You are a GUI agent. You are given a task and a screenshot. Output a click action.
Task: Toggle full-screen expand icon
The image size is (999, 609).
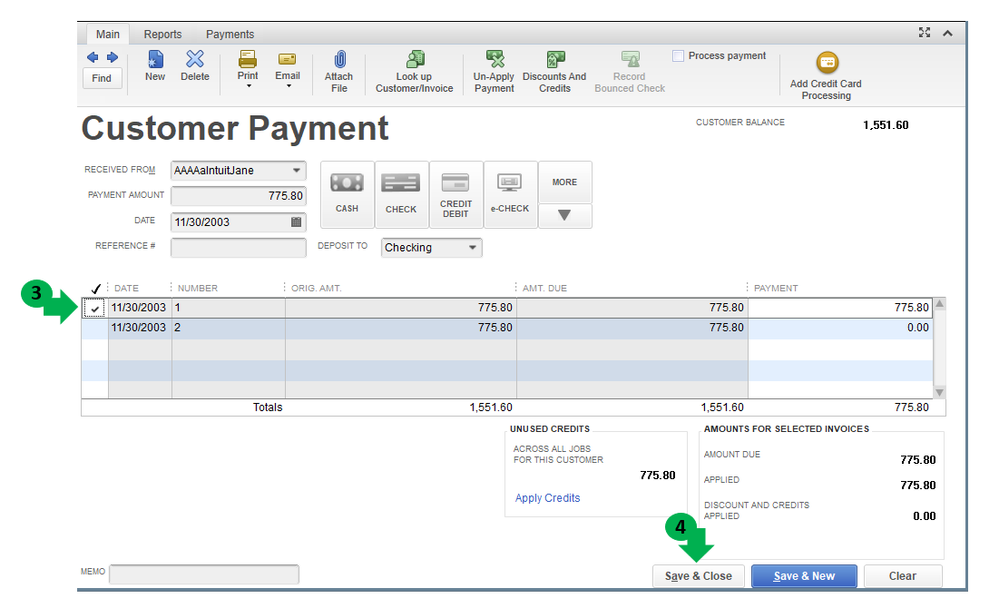point(924,32)
